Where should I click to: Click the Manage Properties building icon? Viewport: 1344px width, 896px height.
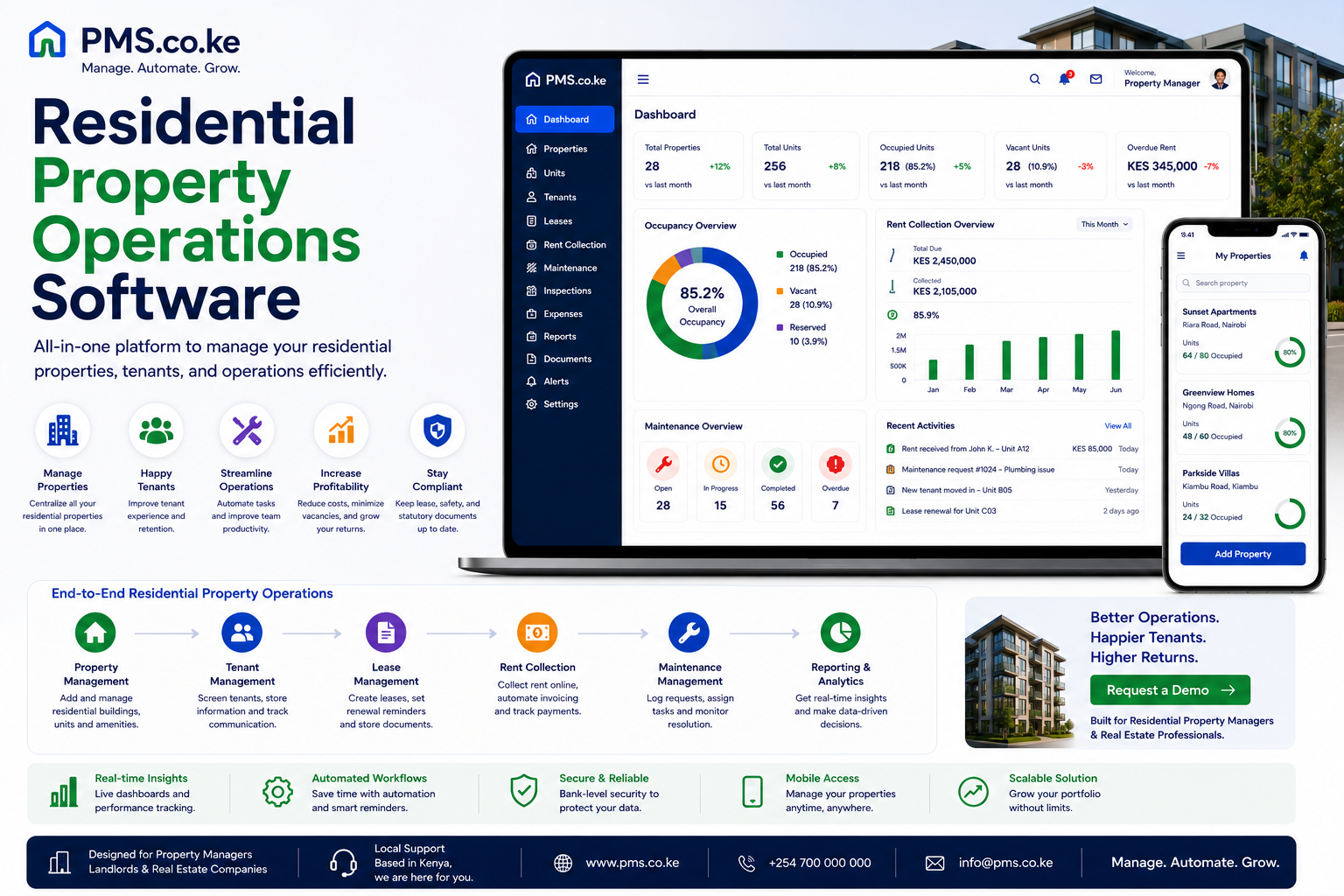(x=63, y=430)
